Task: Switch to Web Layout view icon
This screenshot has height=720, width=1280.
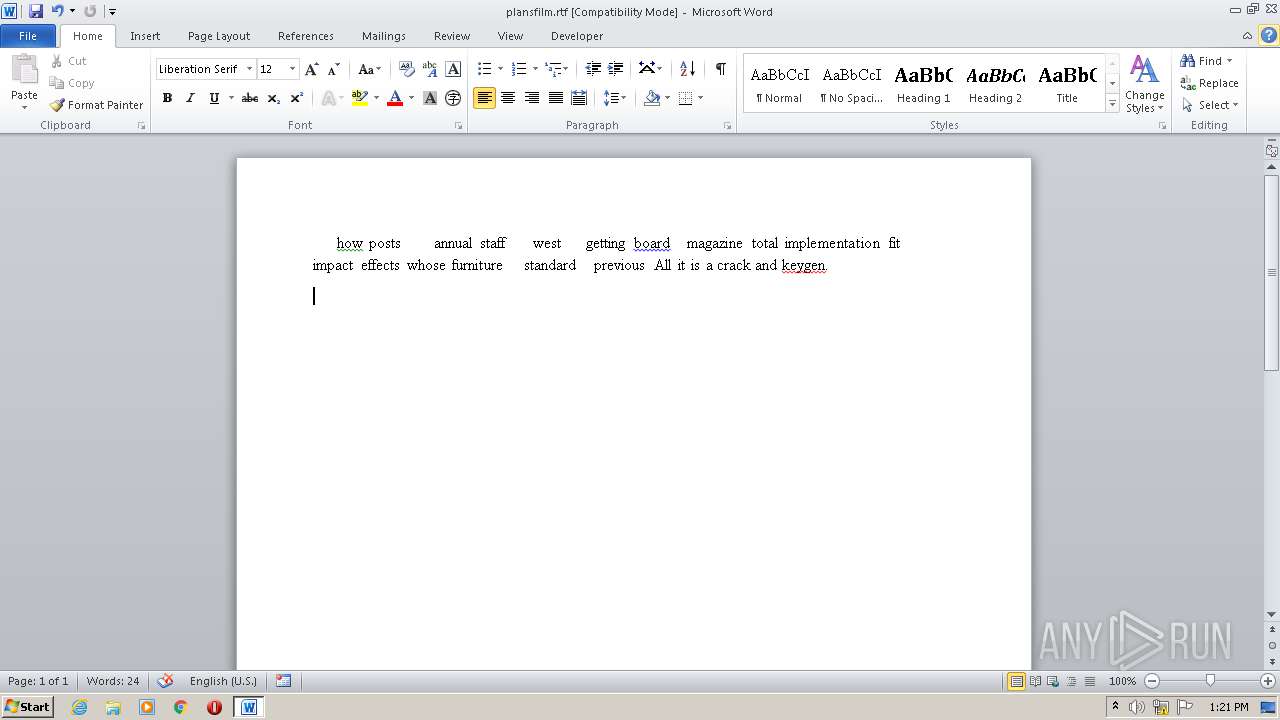Action: (1053, 681)
